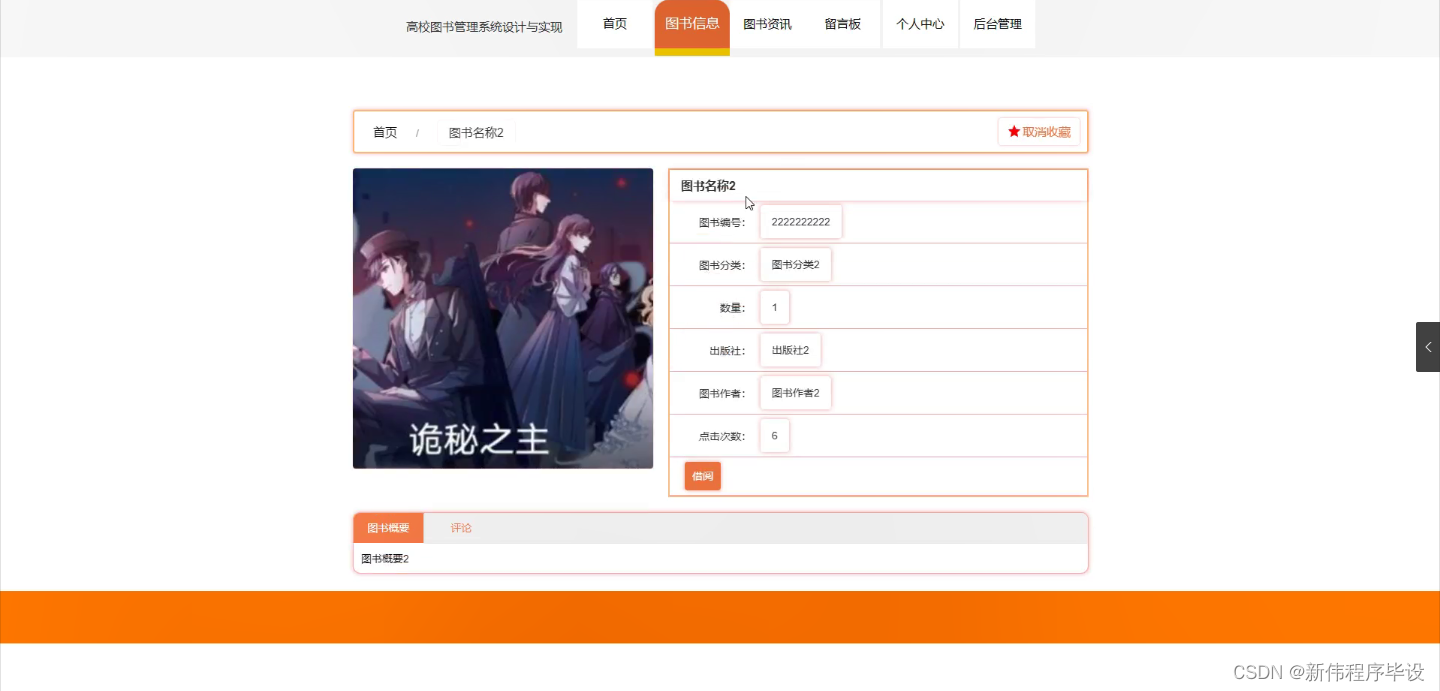Image resolution: width=1440 pixels, height=691 pixels.
Task: Click the star icon in 取消收藏
Action: pyautogui.click(x=1014, y=132)
